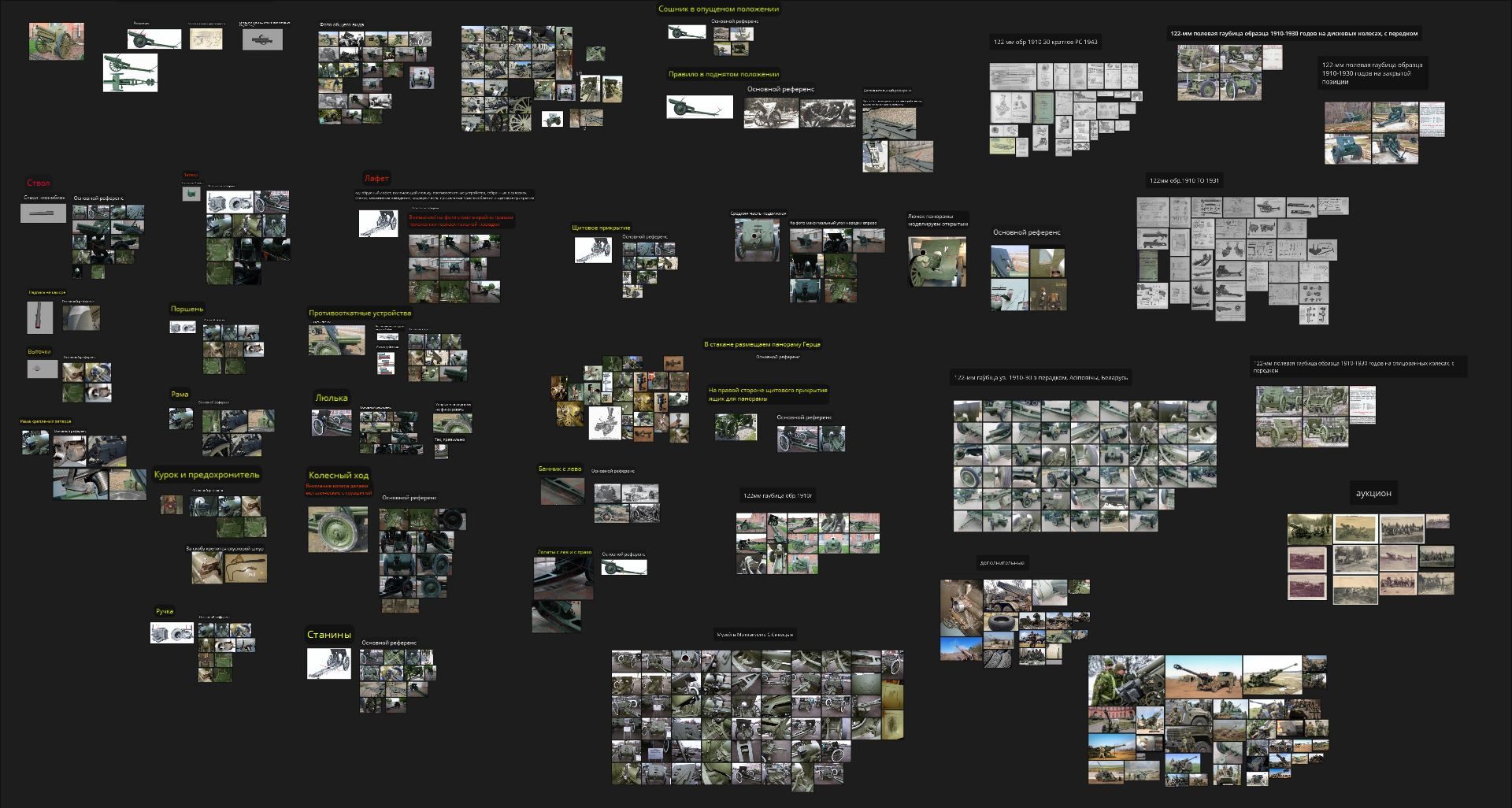
Task: Select the 'Курок и предохронитель' heading
Action: click(206, 475)
